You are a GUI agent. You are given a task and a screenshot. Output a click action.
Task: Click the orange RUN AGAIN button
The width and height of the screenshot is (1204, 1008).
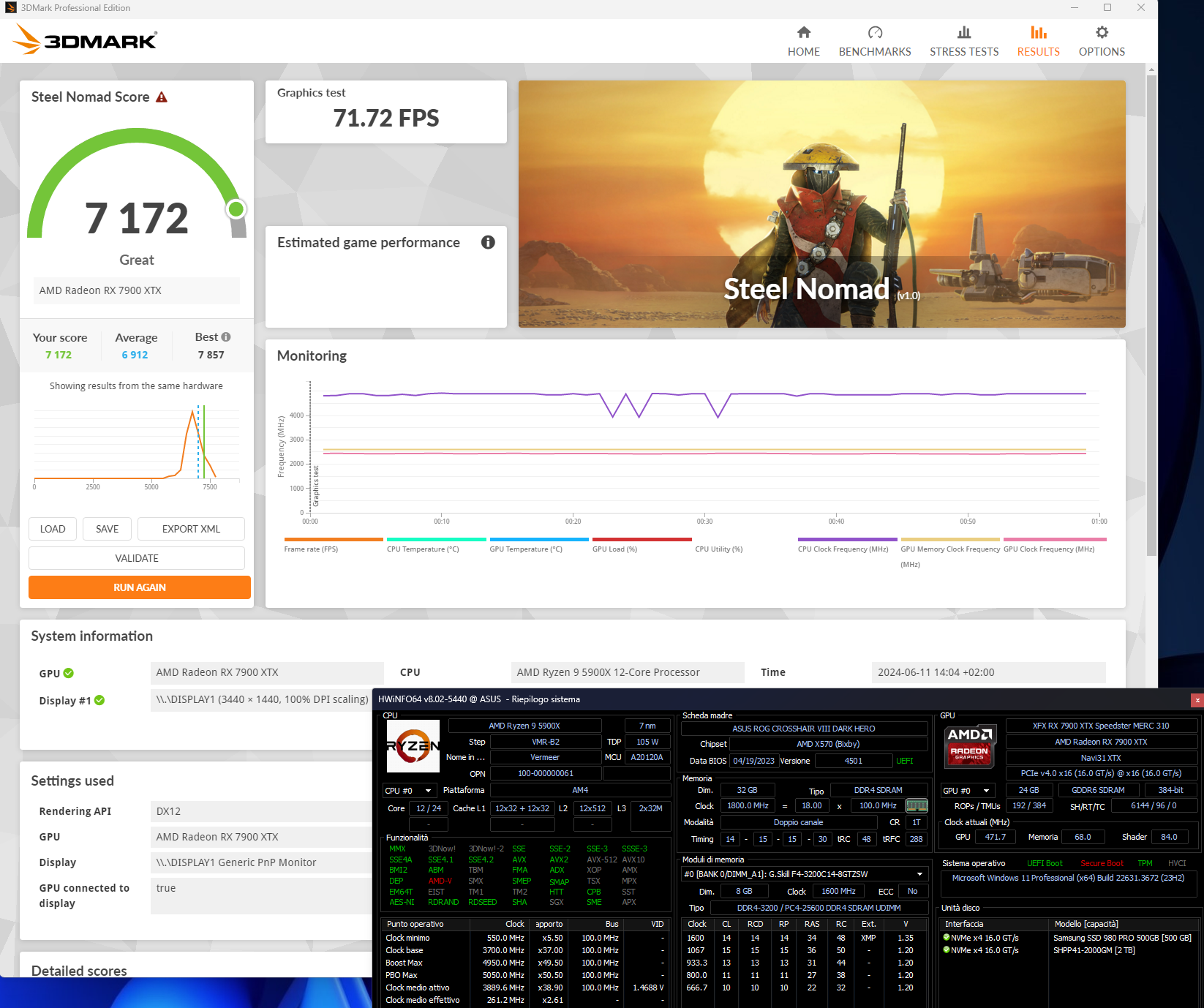tap(140, 587)
